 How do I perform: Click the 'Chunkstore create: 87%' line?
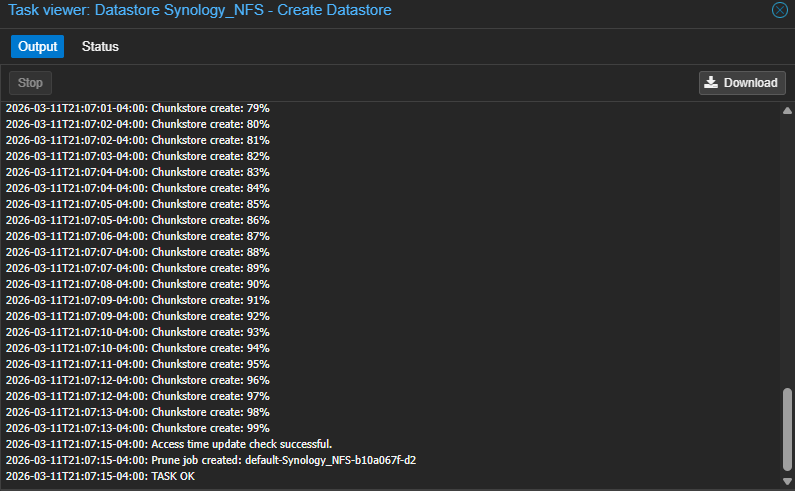pyautogui.click(x=137, y=236)
